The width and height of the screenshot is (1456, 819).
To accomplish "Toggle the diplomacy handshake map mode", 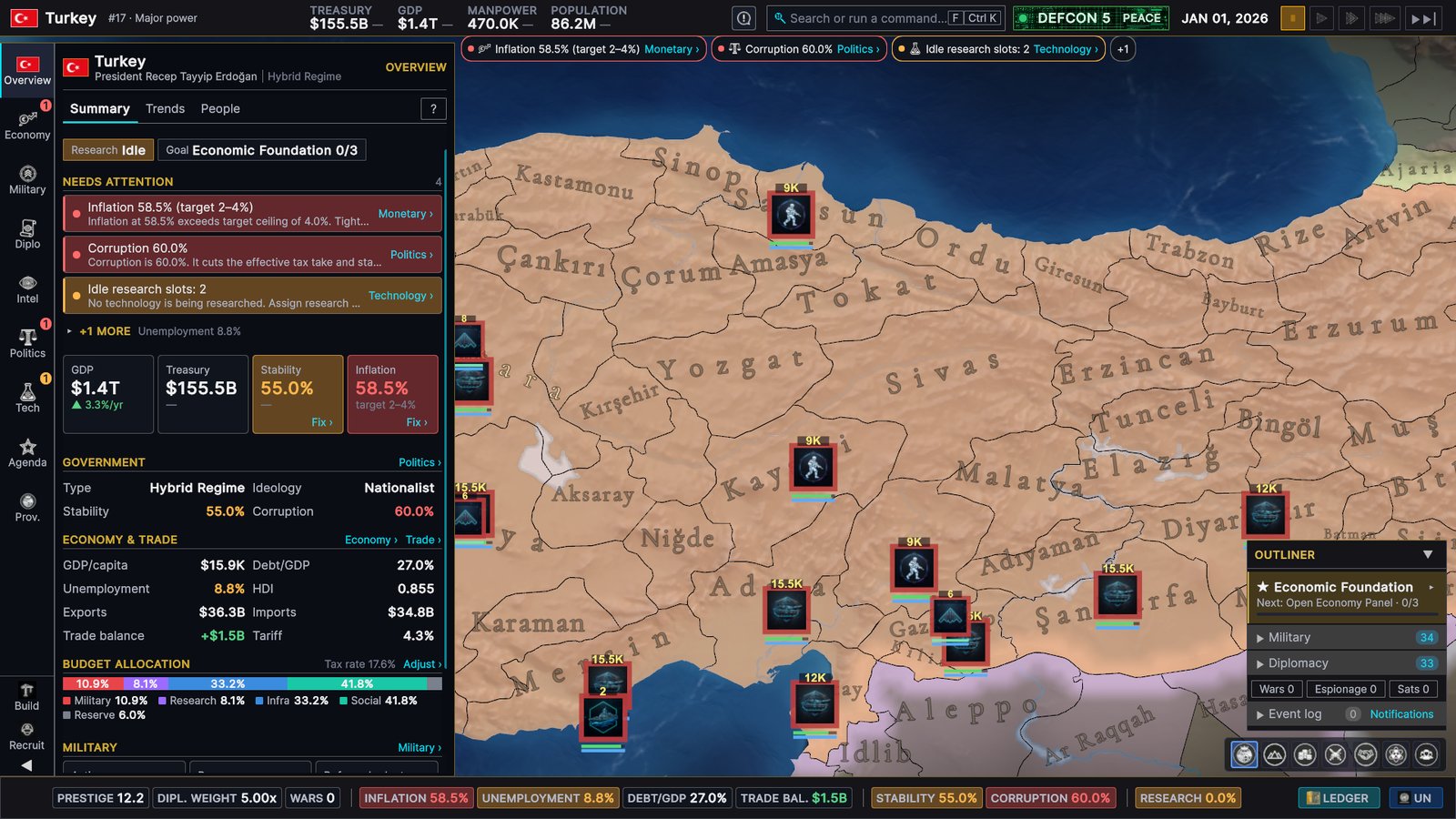I will (x=1366, y=754).
